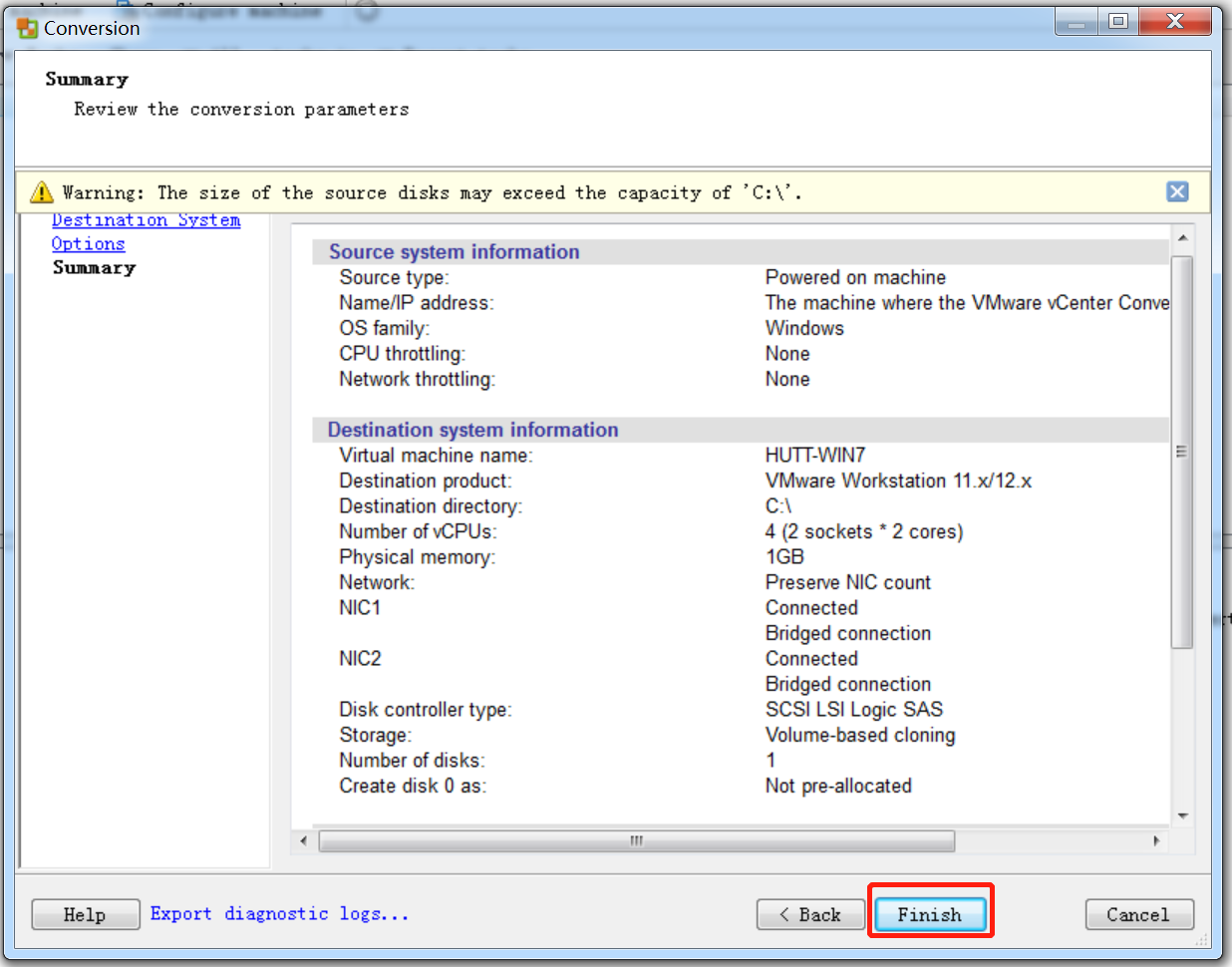Click the Disk controller type label
The height and width of the screenshot is (967, 1232).
(425, 709)
